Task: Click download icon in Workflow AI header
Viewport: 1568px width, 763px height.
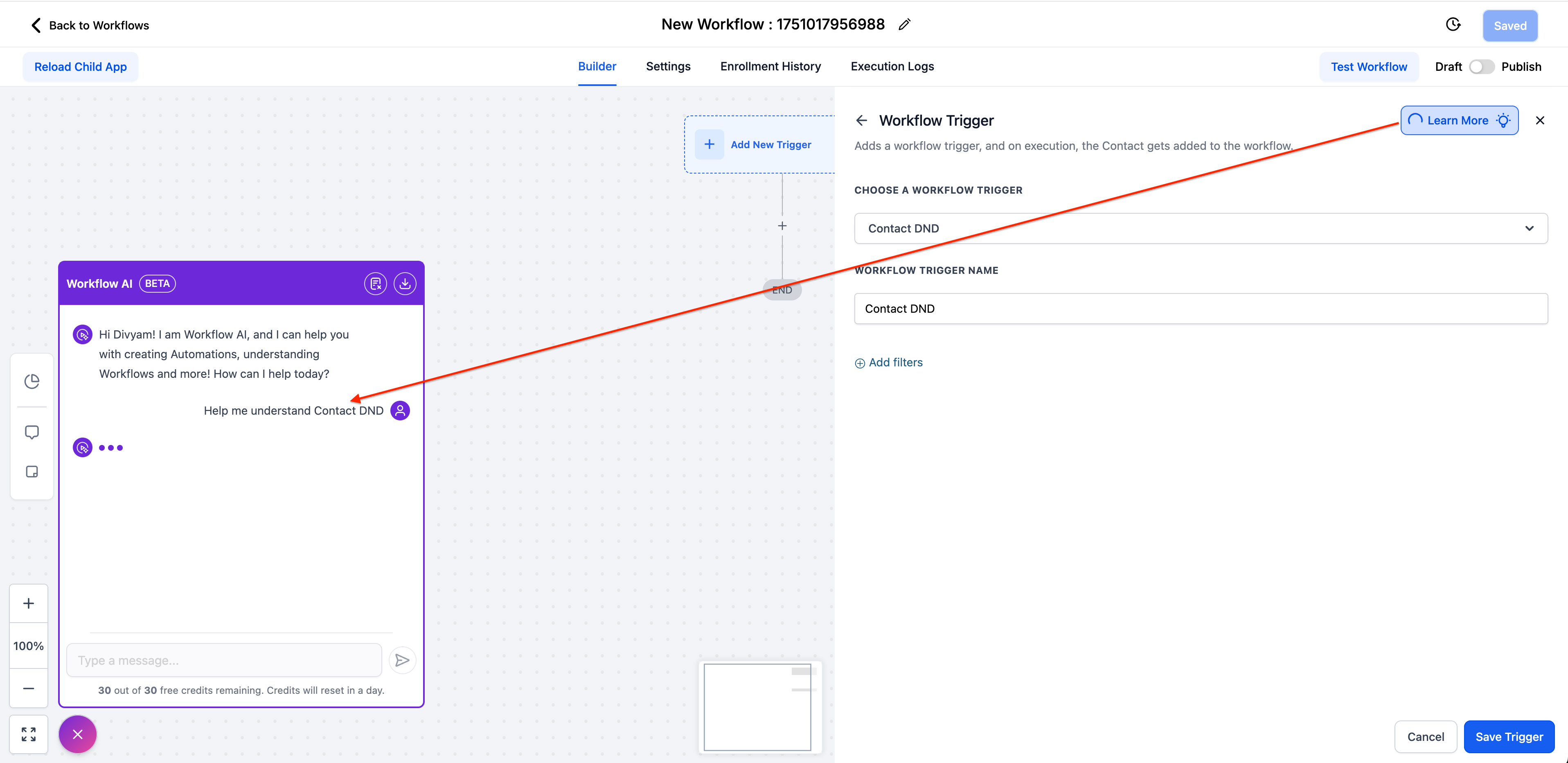Action: (405, 284)
